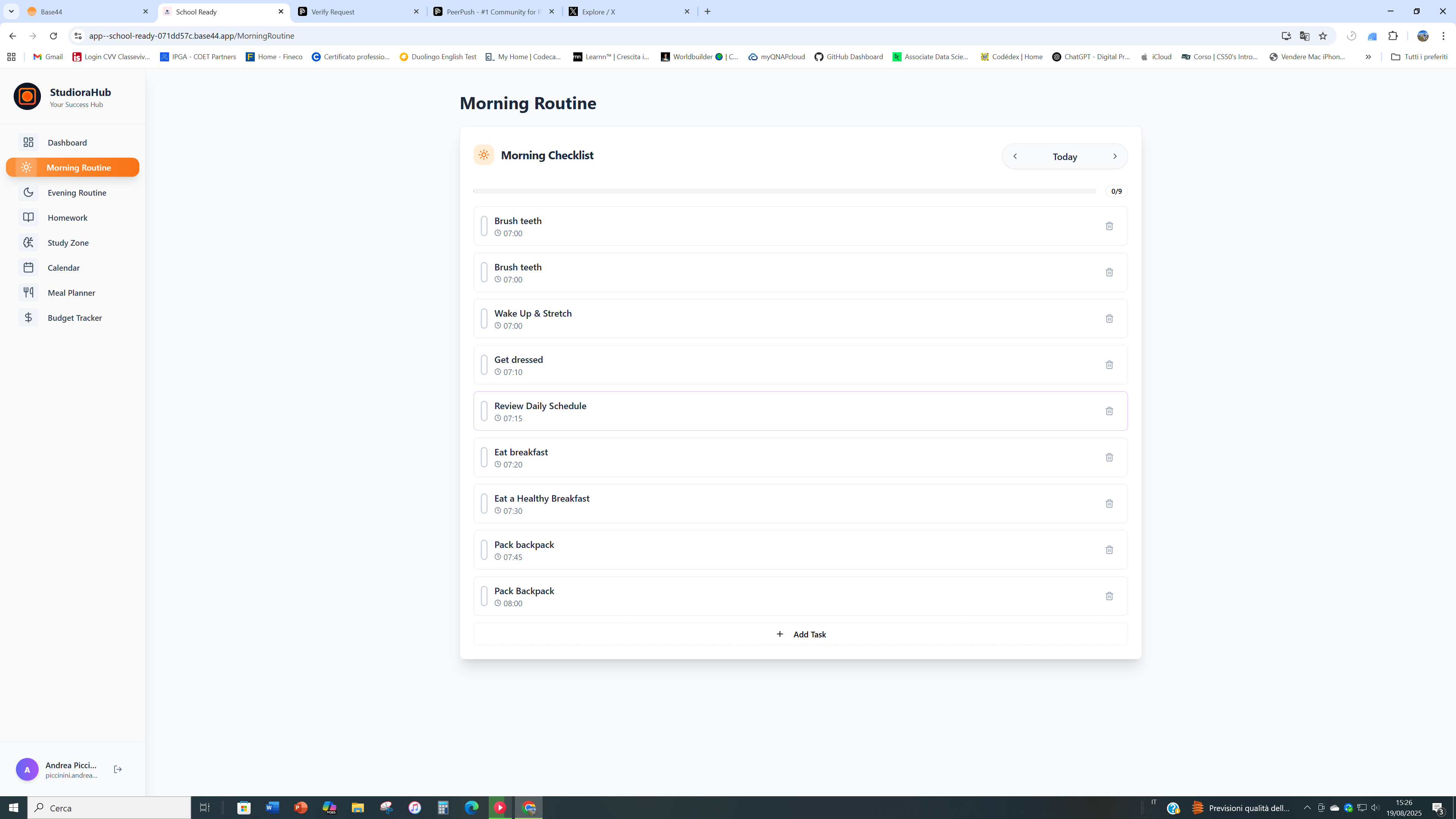
Task: Click the StudioraHub logo icon
Action: [27, 97]
